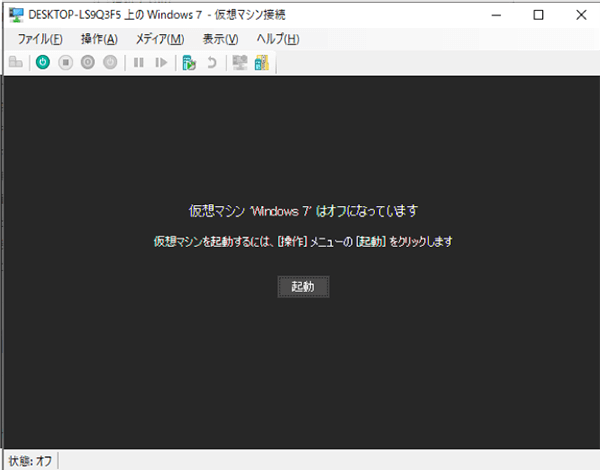Click the 起動 button to start VM
This screenshot has width=600, height=470.
[303, 287]
